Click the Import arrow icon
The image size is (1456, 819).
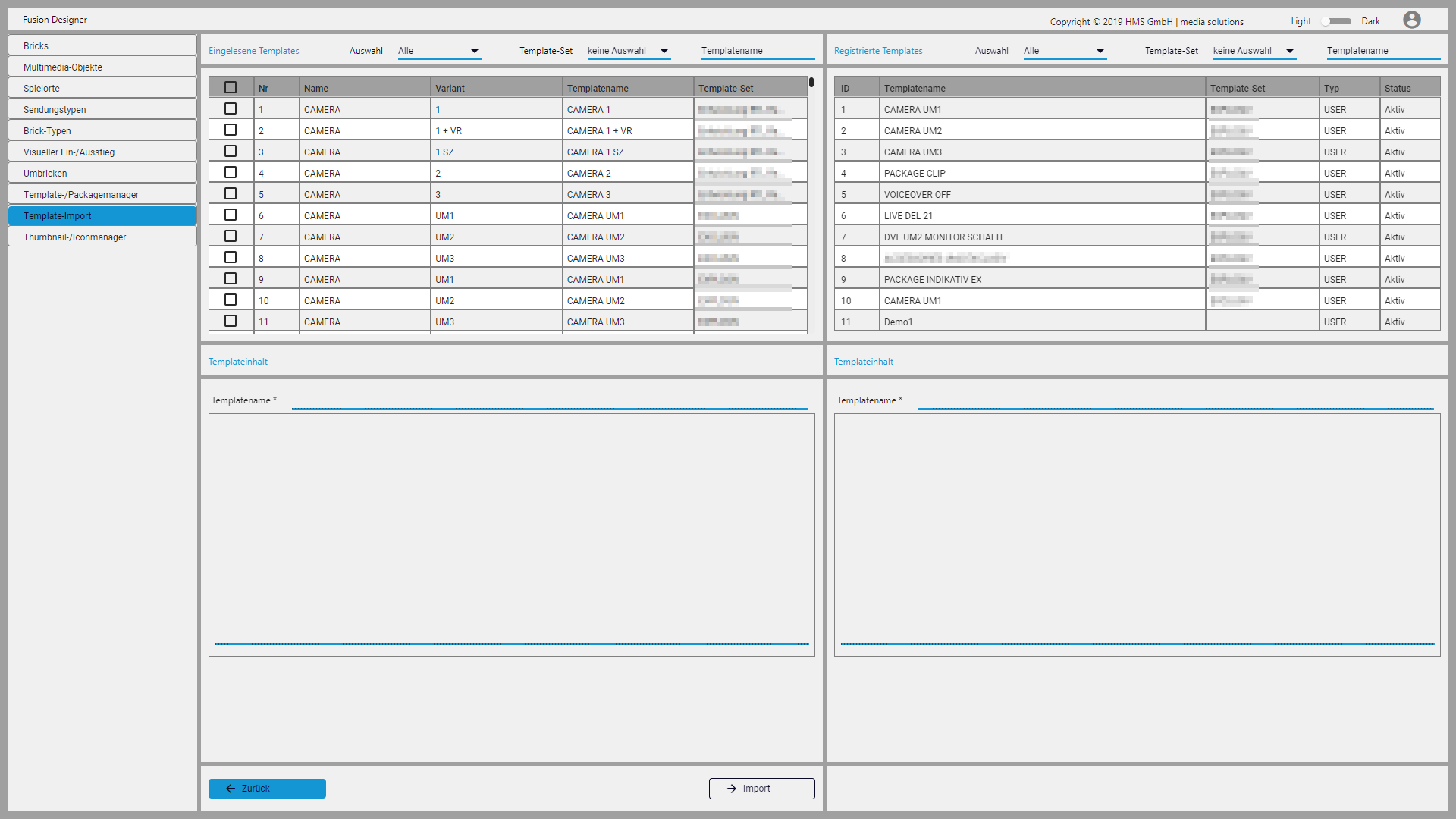click(x=731, y=789)
